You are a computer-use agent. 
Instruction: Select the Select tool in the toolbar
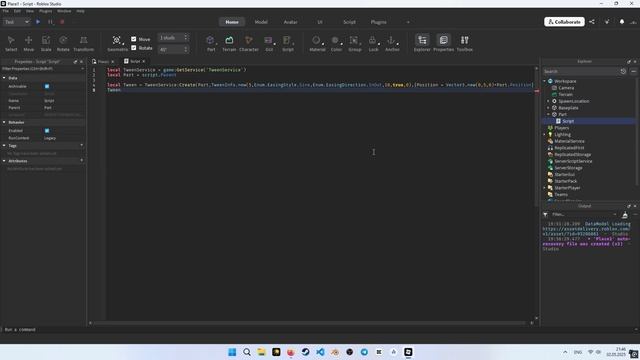tap(11, 43)
